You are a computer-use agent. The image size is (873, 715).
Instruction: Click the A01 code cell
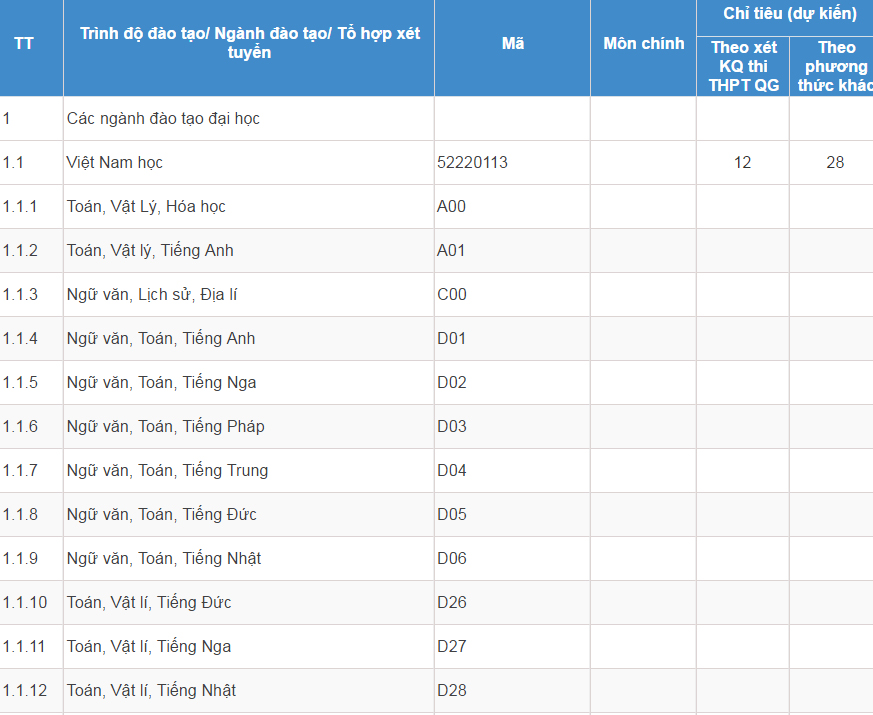pos(452,251)
